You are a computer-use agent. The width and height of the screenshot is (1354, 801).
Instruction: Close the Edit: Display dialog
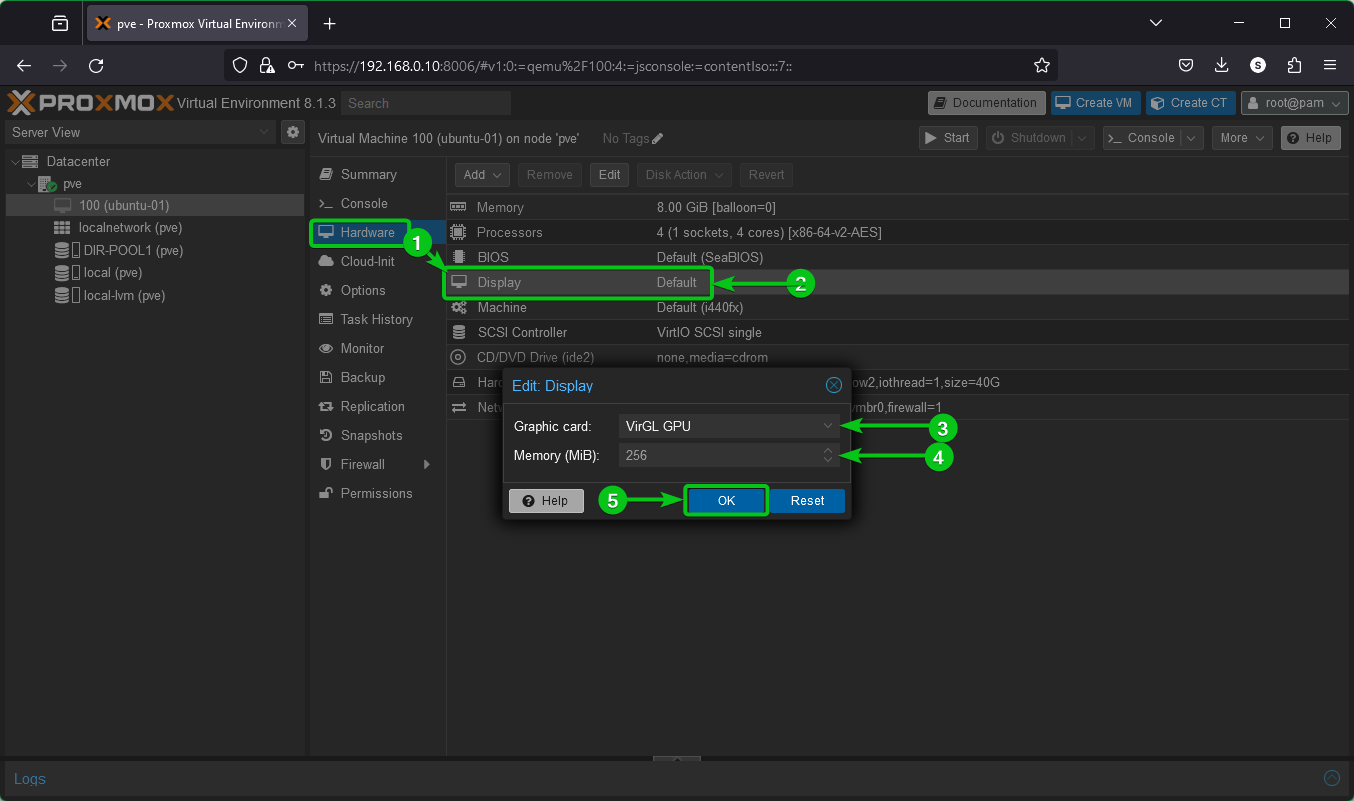tap(833, 385)
